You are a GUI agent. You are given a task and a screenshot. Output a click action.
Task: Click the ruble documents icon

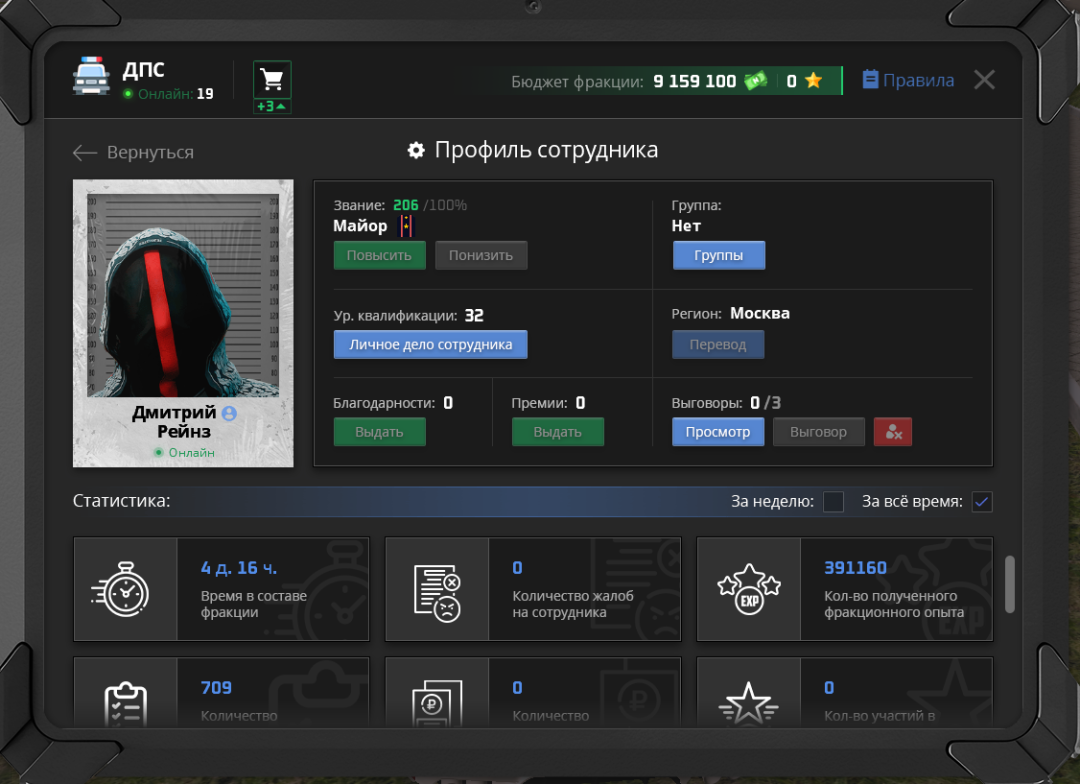point(437,703)
